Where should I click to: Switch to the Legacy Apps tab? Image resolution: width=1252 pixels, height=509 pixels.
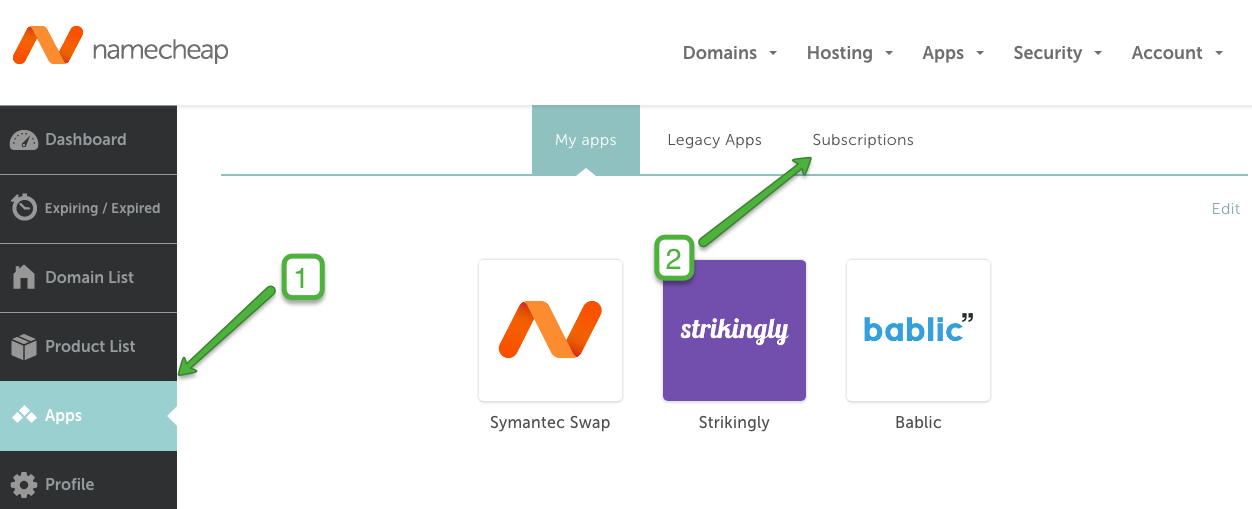[x=715, y=140]
